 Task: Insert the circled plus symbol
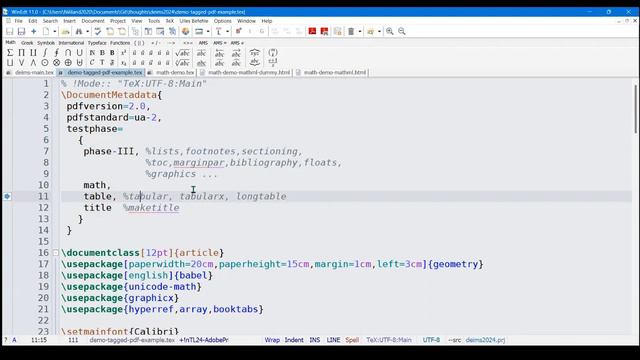tap(68, 63)
